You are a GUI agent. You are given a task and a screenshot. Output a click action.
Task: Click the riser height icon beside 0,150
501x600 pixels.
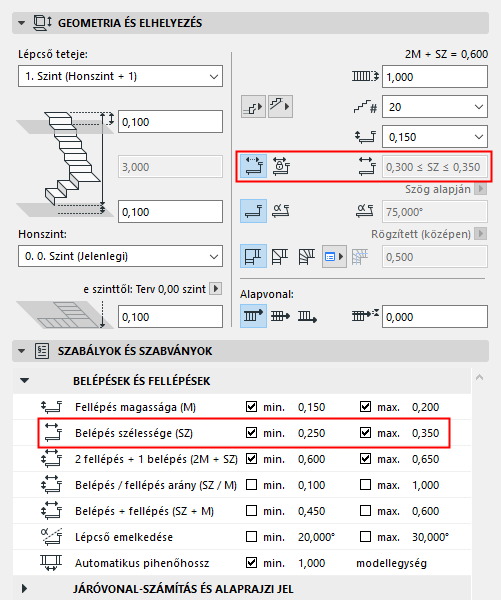365,137
